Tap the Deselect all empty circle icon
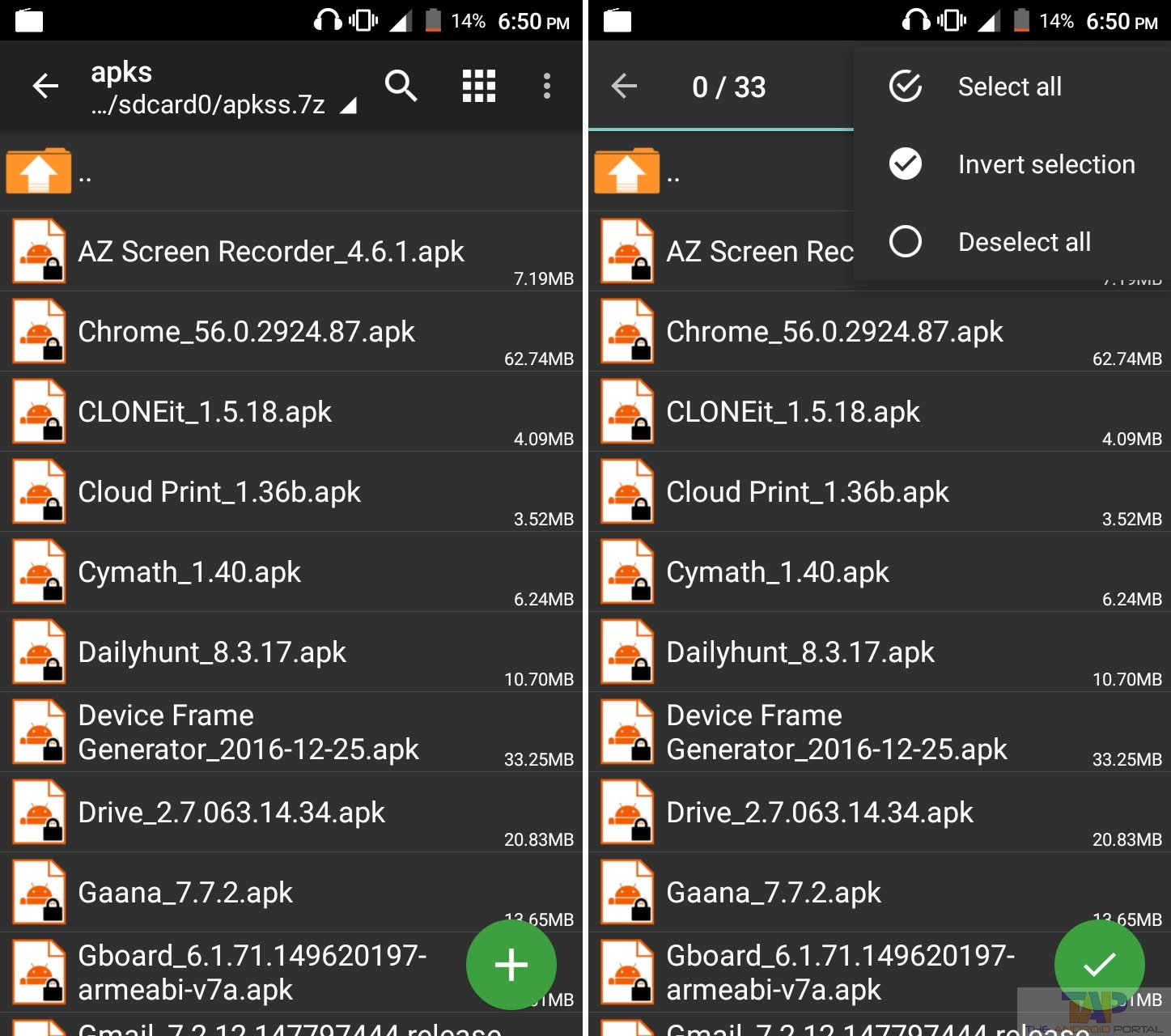The width and height of the screenshot is (1171, 1036). [905, 241]
